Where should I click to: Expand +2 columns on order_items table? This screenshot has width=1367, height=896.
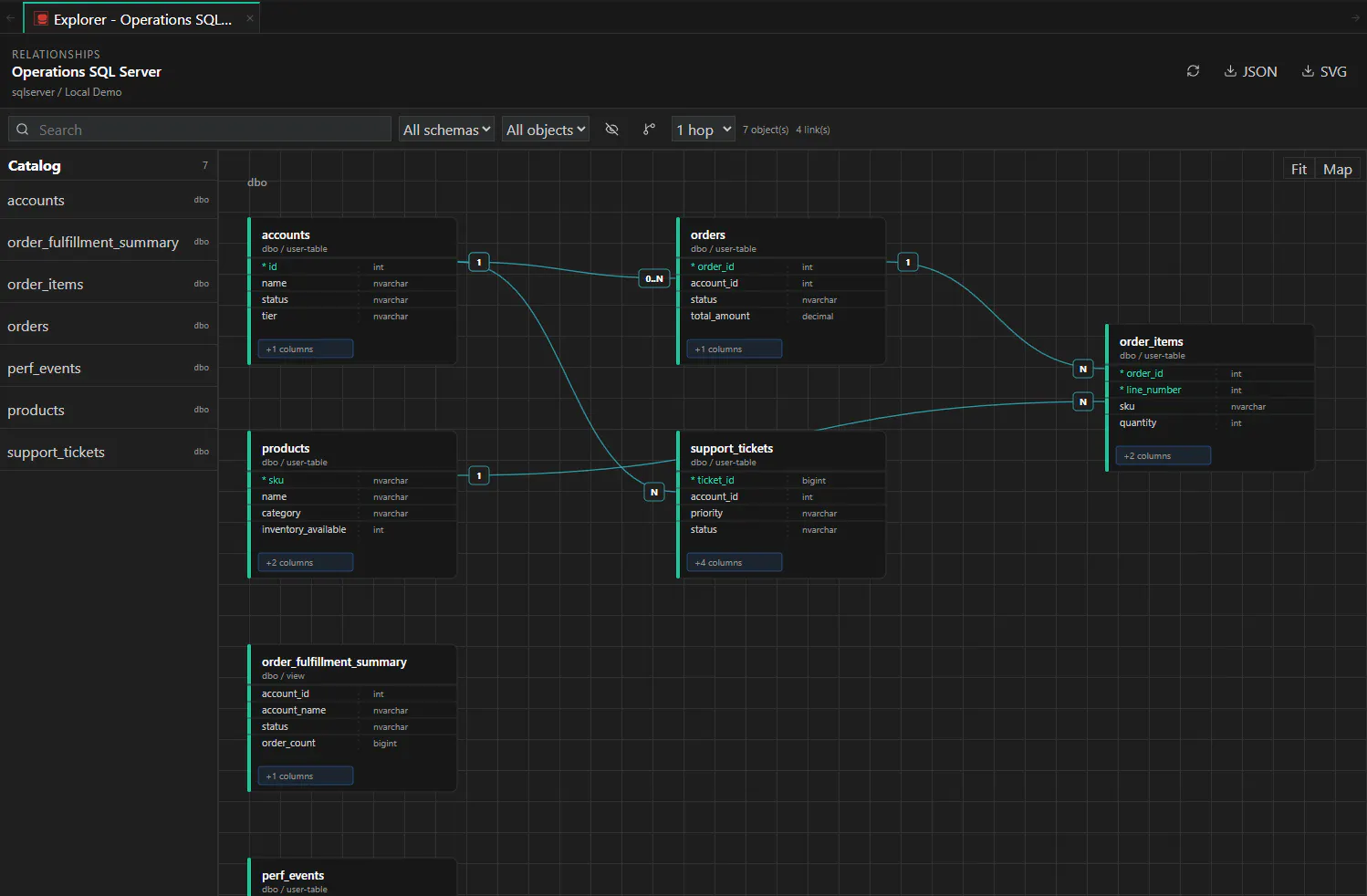click(x=1164, y=455)
